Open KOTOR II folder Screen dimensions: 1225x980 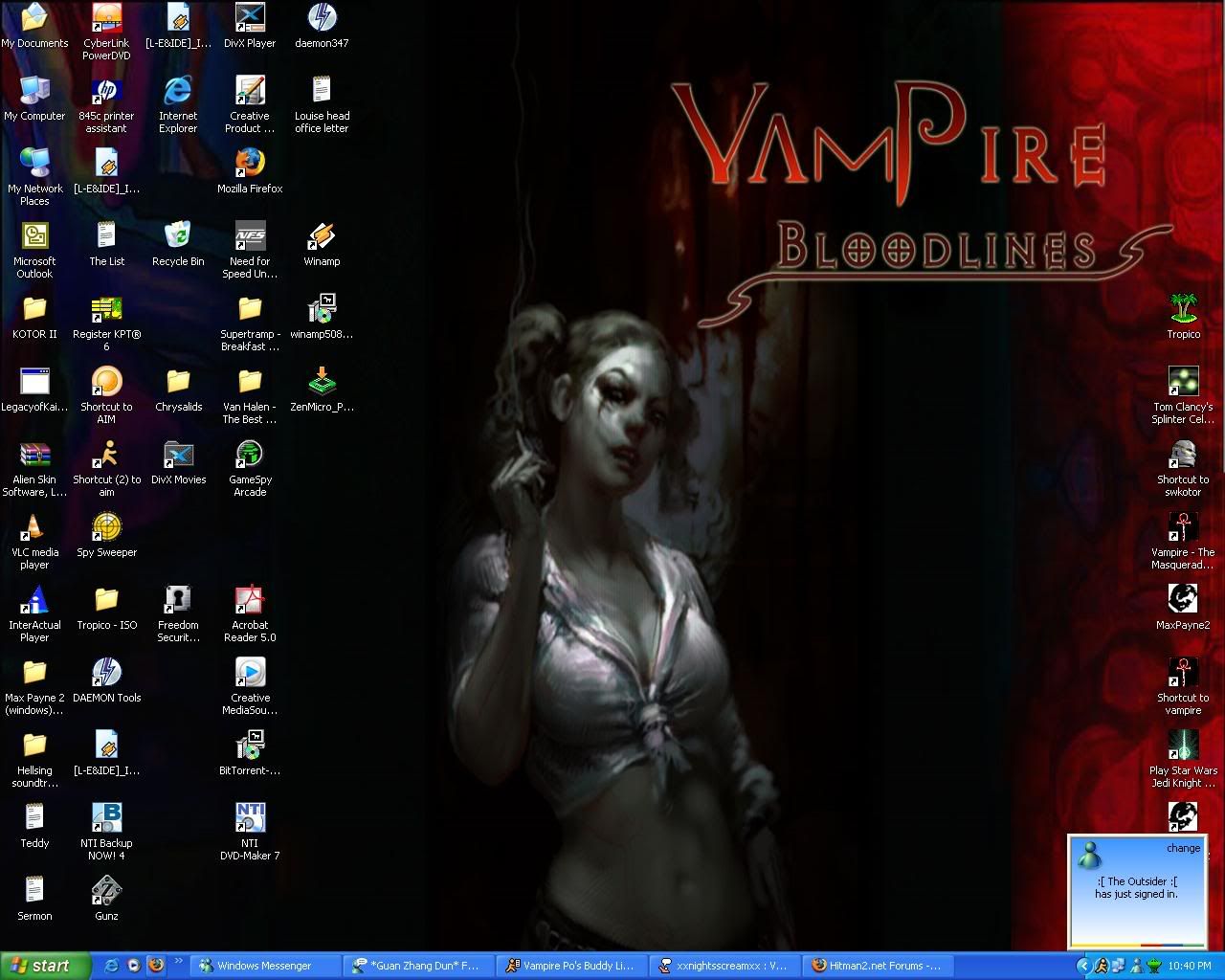pyautogui.click(x=34, y=316)
